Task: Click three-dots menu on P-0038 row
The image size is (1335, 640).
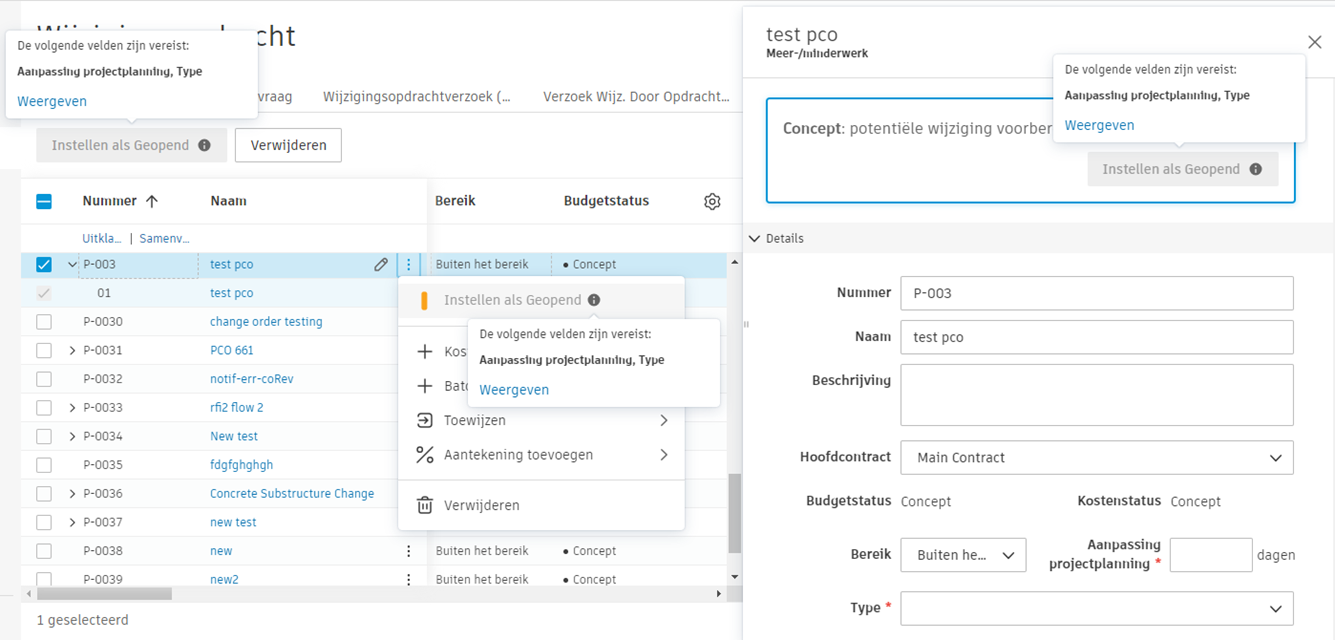Action: pos(408,551)
